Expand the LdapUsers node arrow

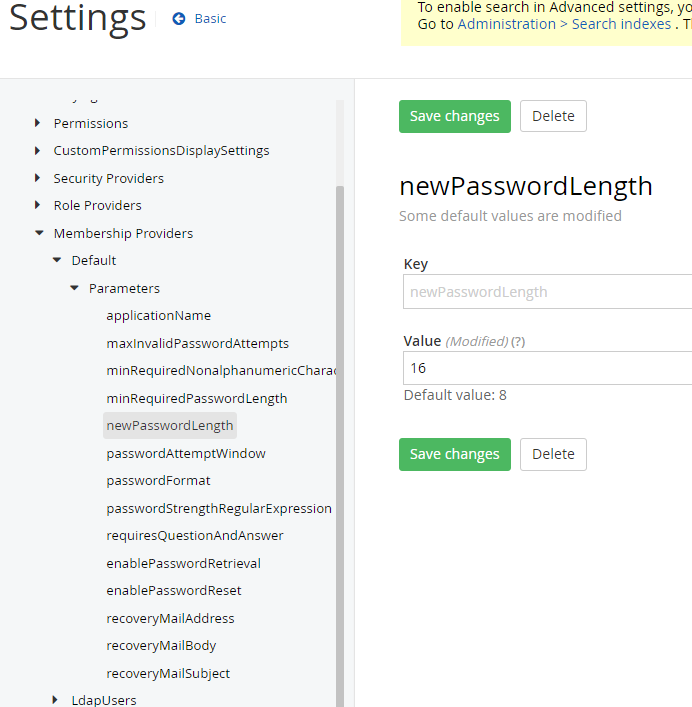pos(55,700)
